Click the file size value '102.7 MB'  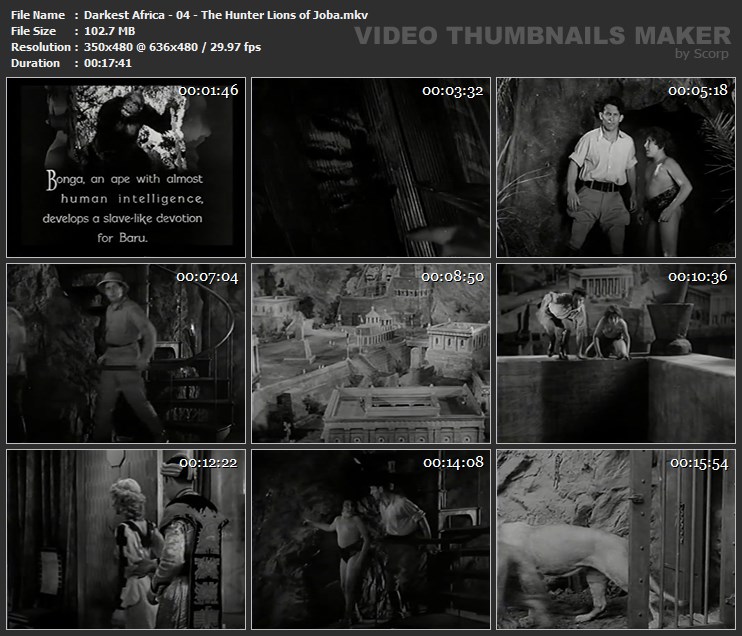[x=109, y=31]
